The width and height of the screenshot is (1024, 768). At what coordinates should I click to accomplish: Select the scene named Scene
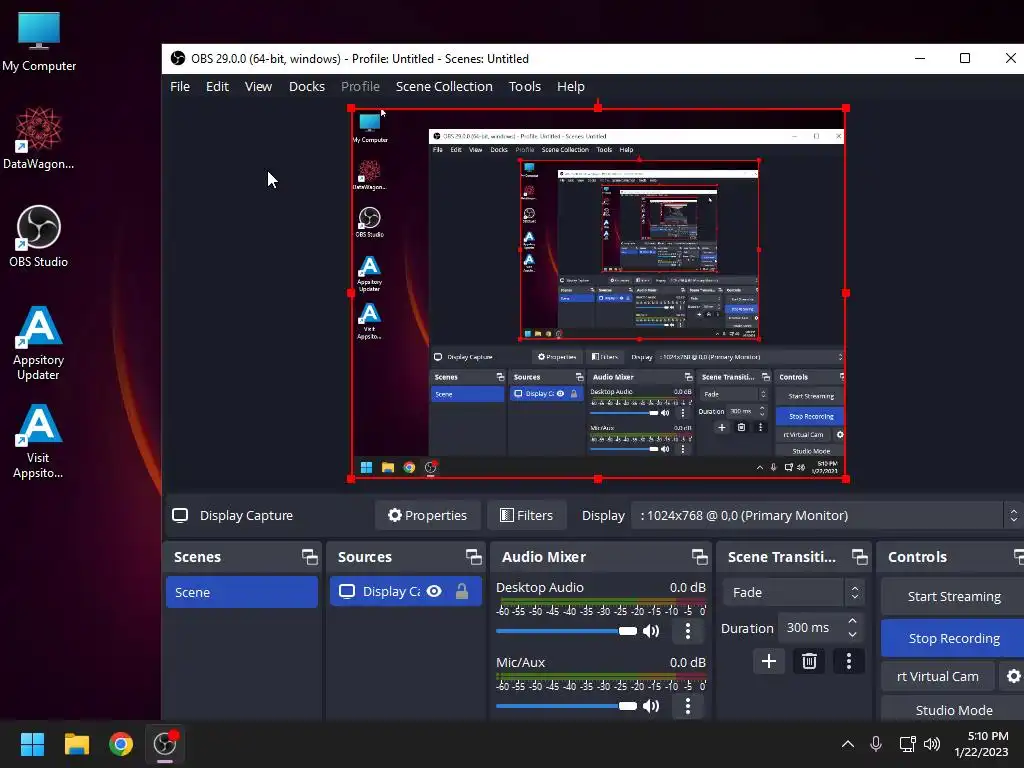click(242, 592)
